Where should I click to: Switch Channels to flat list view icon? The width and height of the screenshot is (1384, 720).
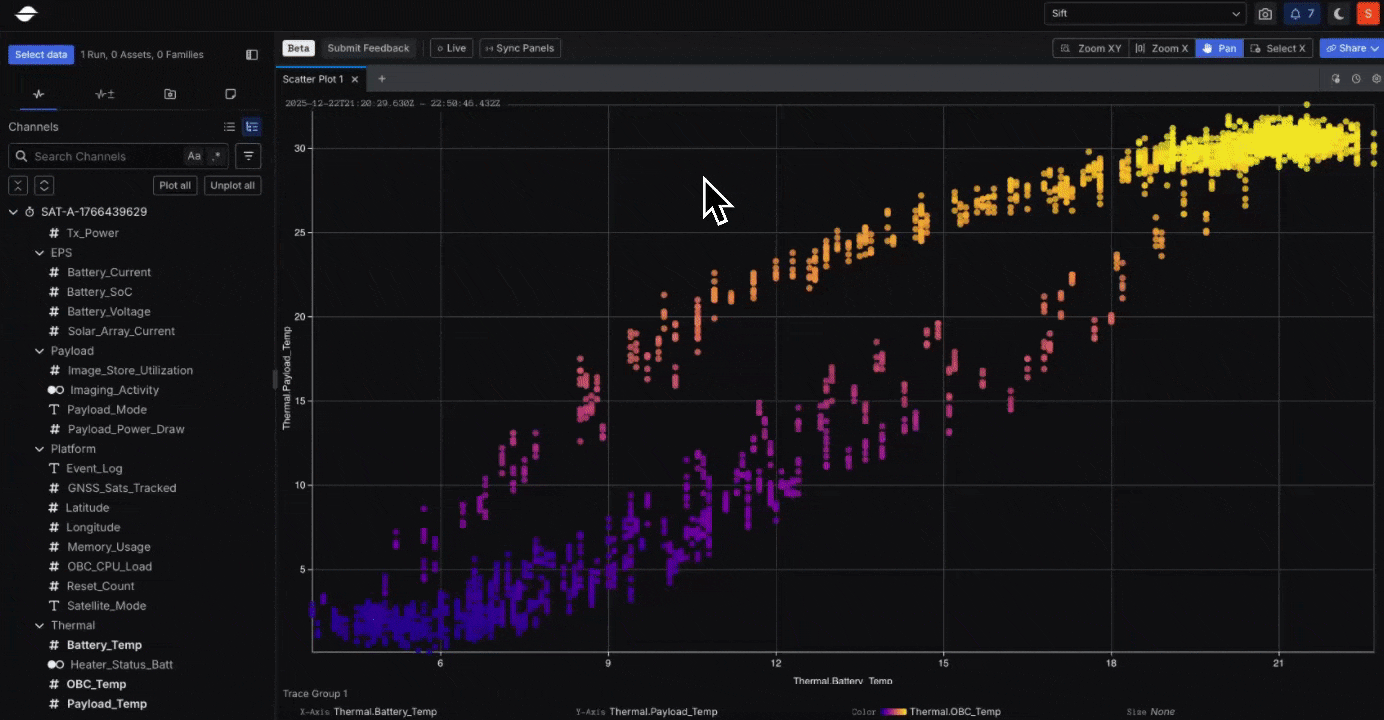(229, 127)
